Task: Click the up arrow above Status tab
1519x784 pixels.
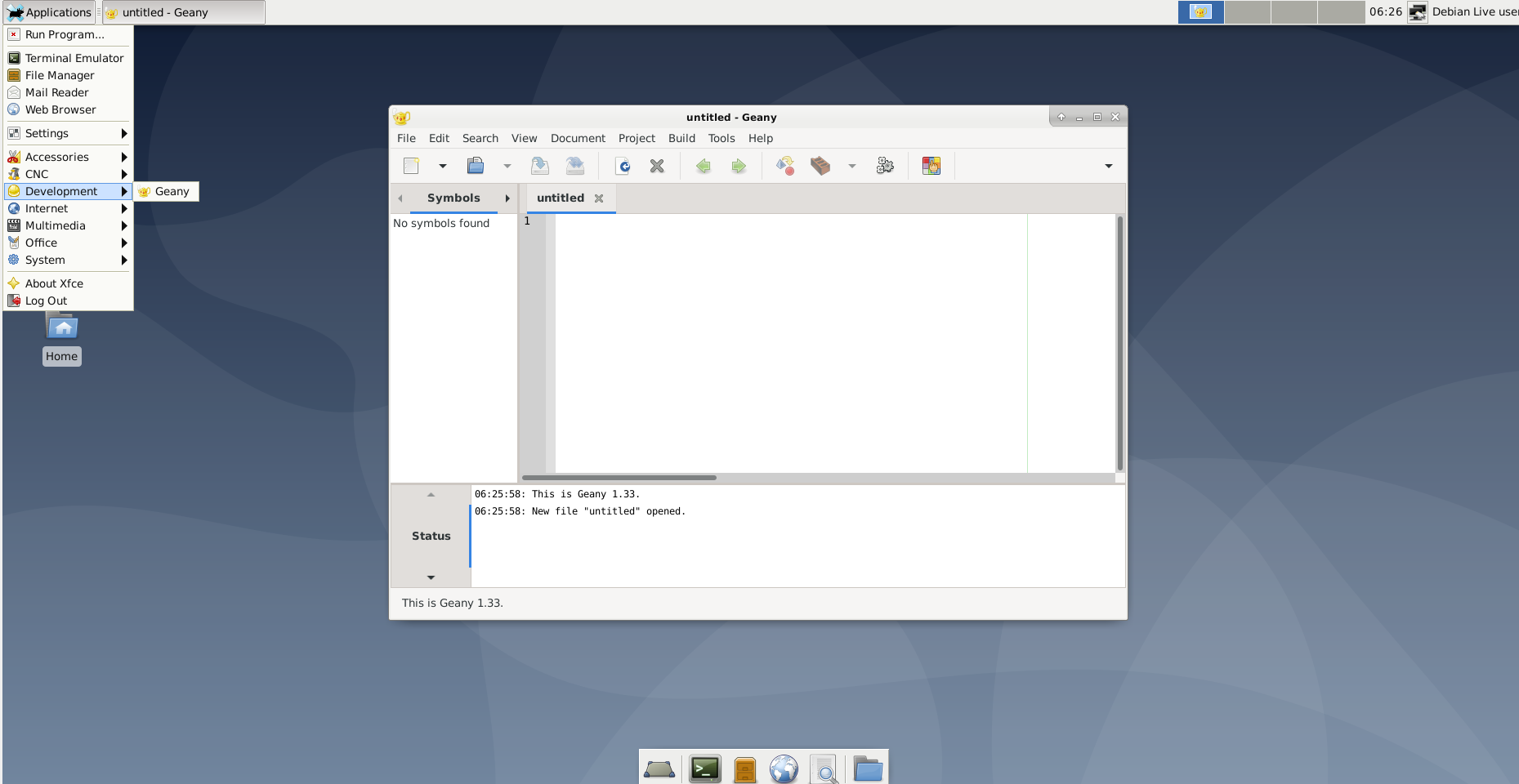Action: pyautogui.click(x=431, y=495)
